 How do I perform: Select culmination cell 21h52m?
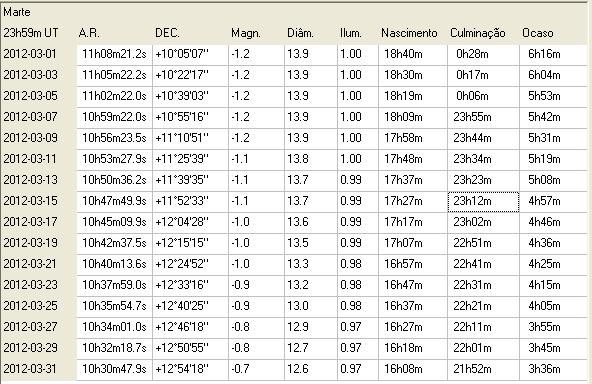tap(483, 370)
